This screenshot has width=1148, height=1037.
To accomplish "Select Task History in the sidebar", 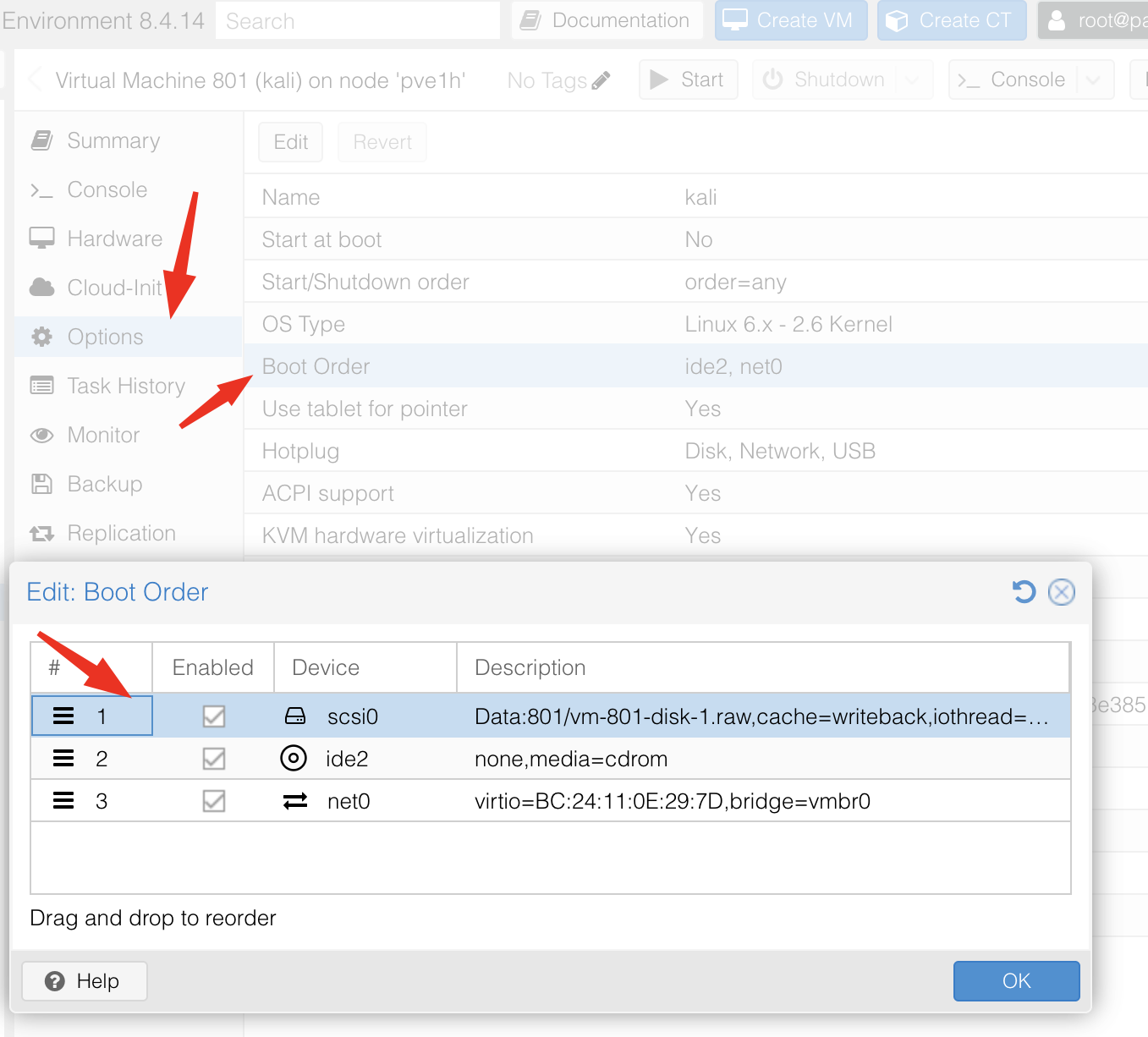I will (x=125, y=386).
